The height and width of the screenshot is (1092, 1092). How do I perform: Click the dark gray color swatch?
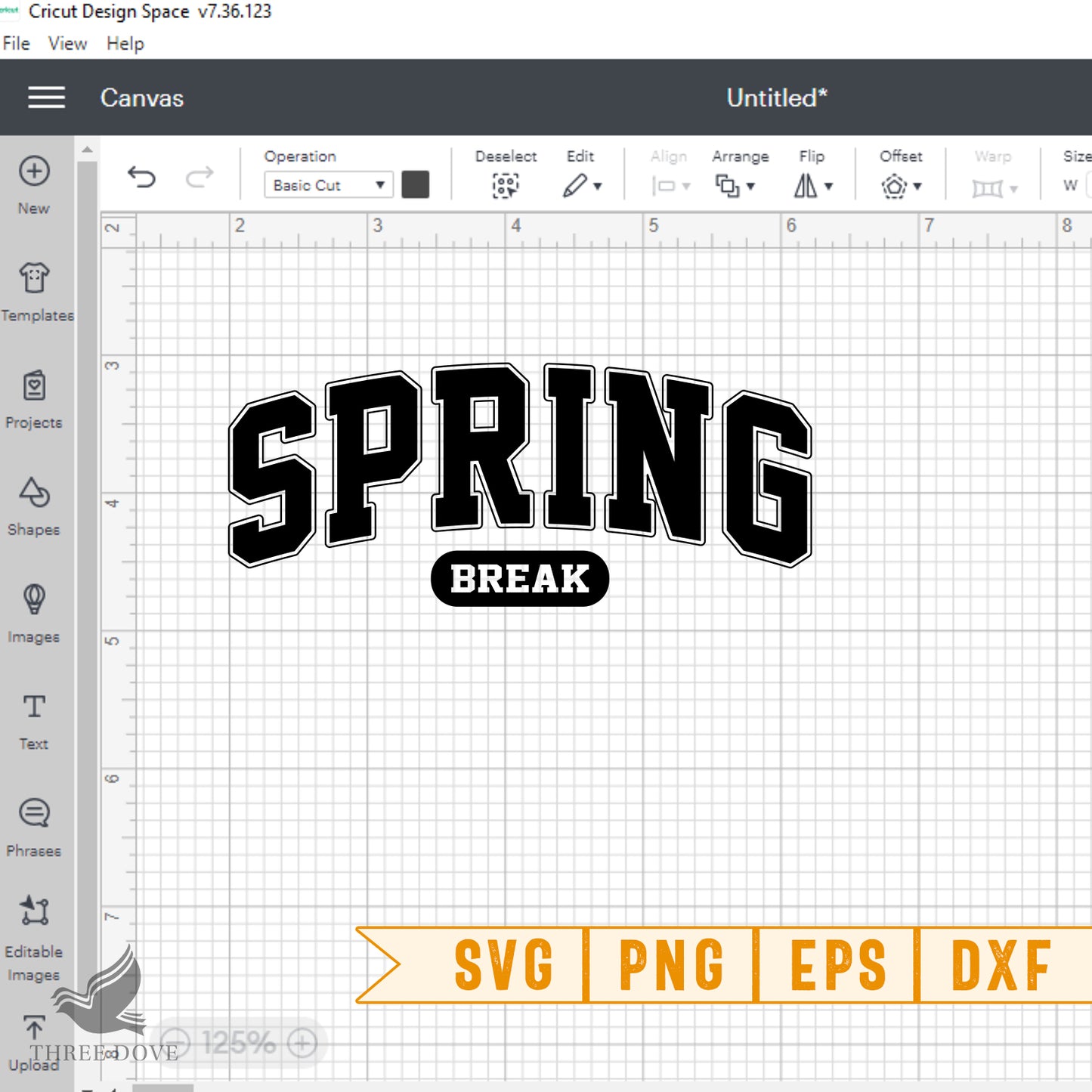(416, 184)
